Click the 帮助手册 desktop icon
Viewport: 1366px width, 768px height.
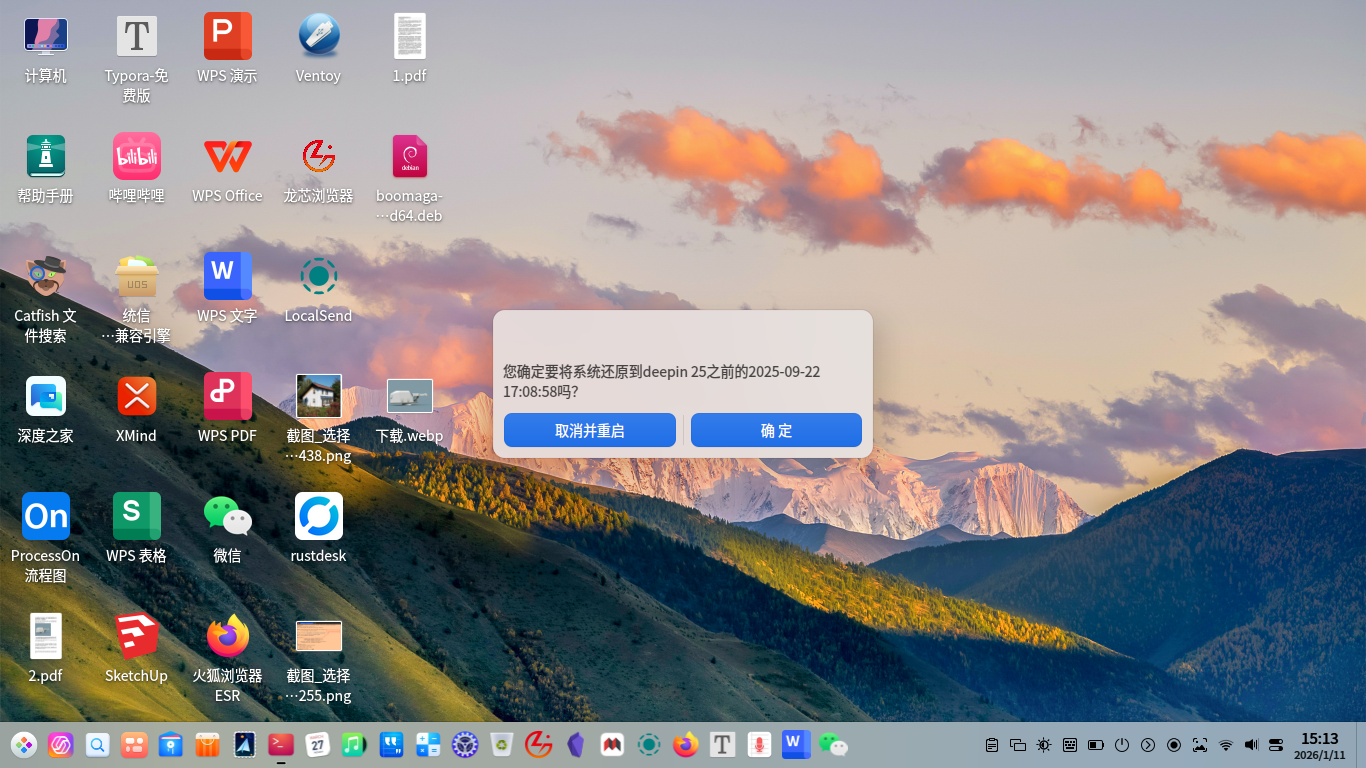pos(46,170)
